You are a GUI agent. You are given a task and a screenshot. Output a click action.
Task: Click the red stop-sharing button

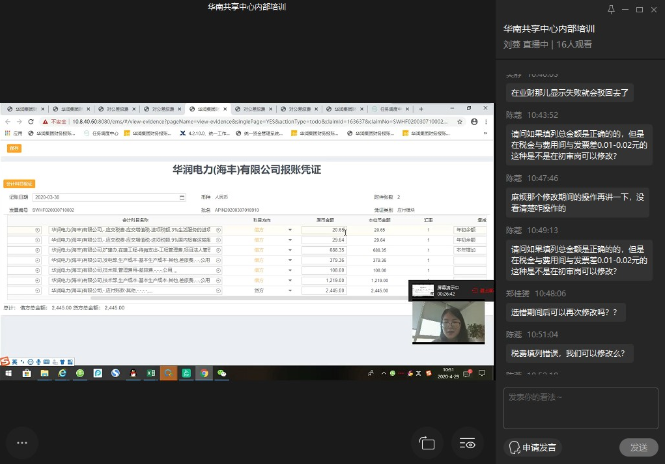tap(483, 291)
